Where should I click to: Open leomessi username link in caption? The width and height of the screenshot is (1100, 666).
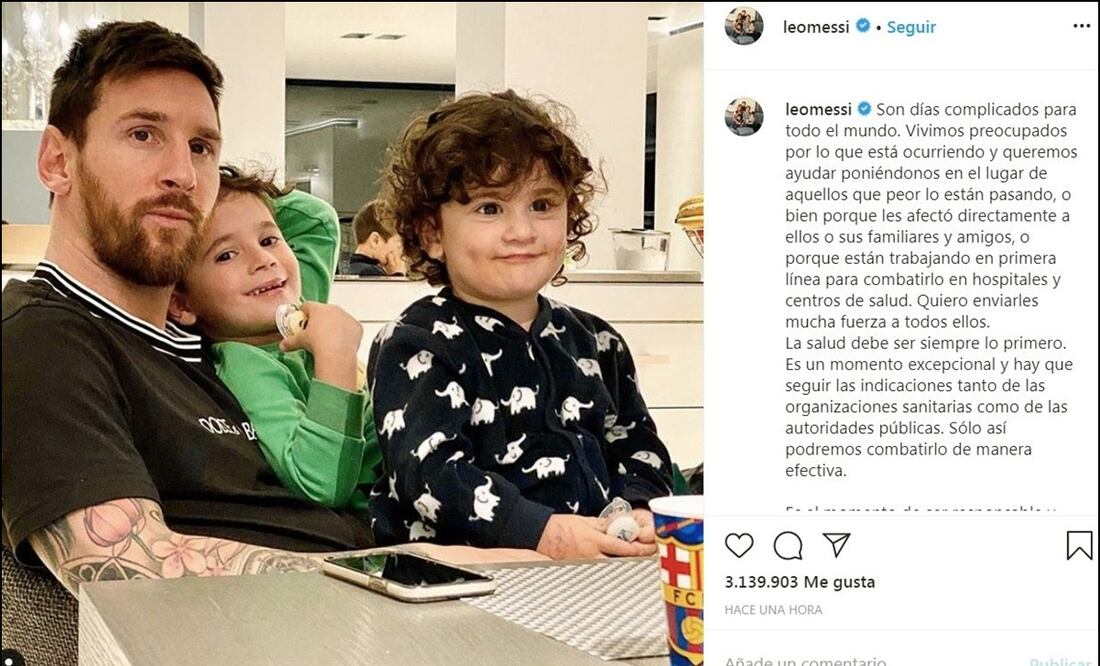[x=818, y=109]
